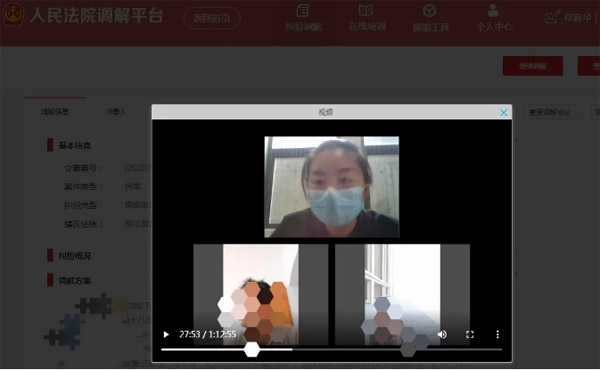Screen dimensions: 600x370
Task: Select the bottom-right participant video feed
Action: click(x=403, y=295)
